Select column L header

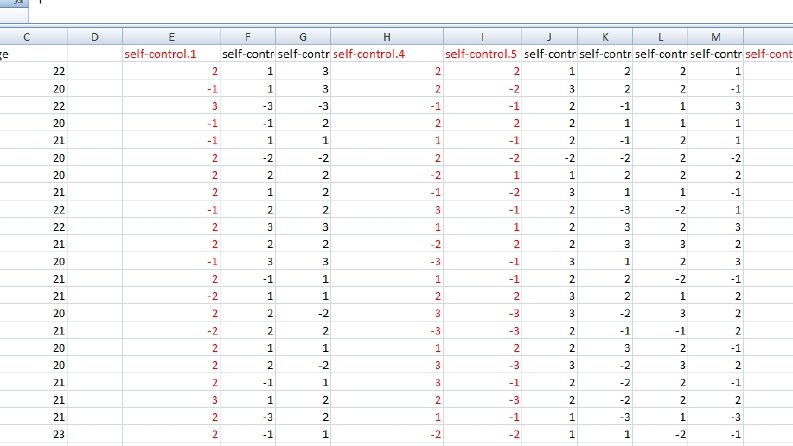coord(660,37)
